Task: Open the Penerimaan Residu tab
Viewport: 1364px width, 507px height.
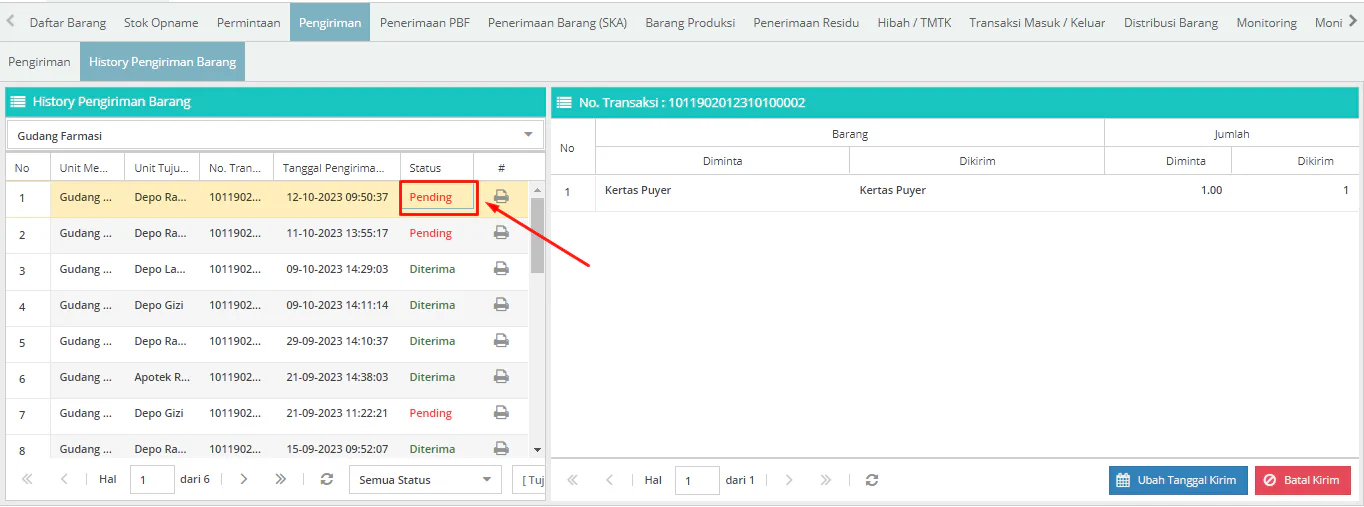Action: (806, 22)
